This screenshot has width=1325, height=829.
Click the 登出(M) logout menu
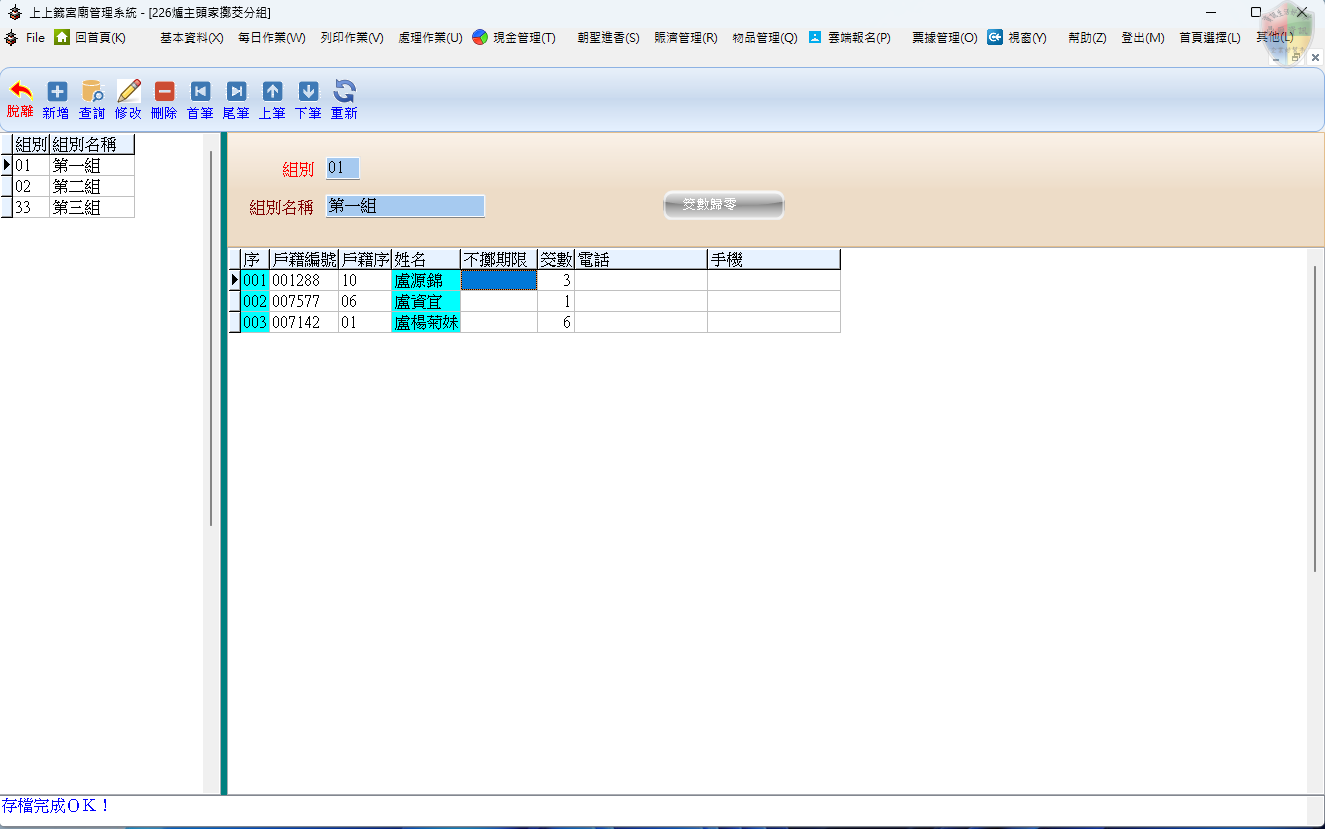pyautogui.click(x=1142, y=38)
